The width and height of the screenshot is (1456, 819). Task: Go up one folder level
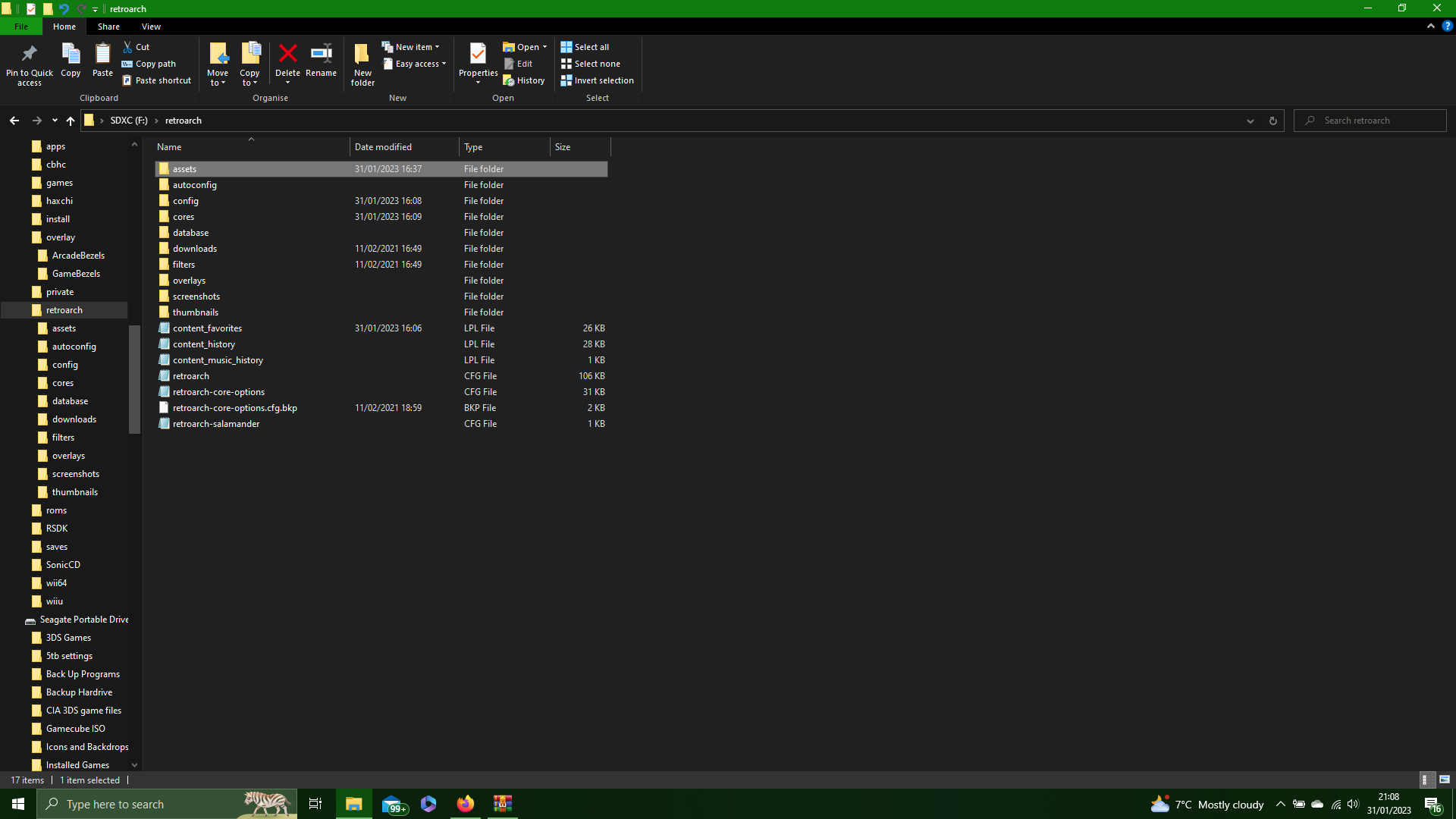[71, 121]
